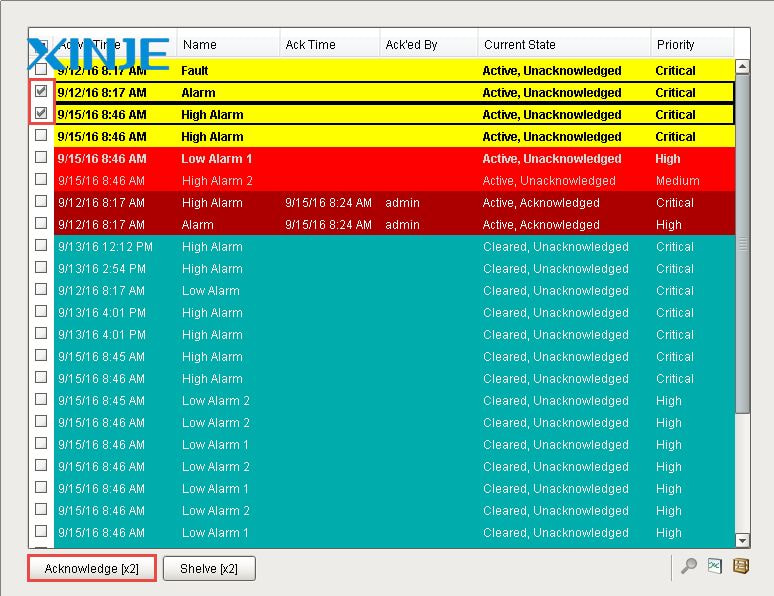The height and width of the screenshot is (596, 774).
Task: Select the 9/13/16 2:54 PM alarm checkbox
Action: 41,267
